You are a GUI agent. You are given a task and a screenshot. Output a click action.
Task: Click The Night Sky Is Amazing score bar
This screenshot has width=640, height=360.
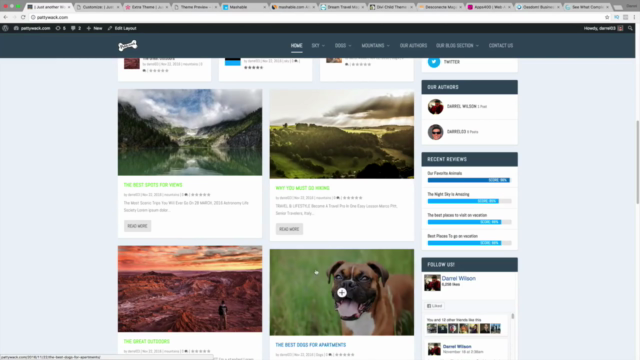tap(469, 201)
